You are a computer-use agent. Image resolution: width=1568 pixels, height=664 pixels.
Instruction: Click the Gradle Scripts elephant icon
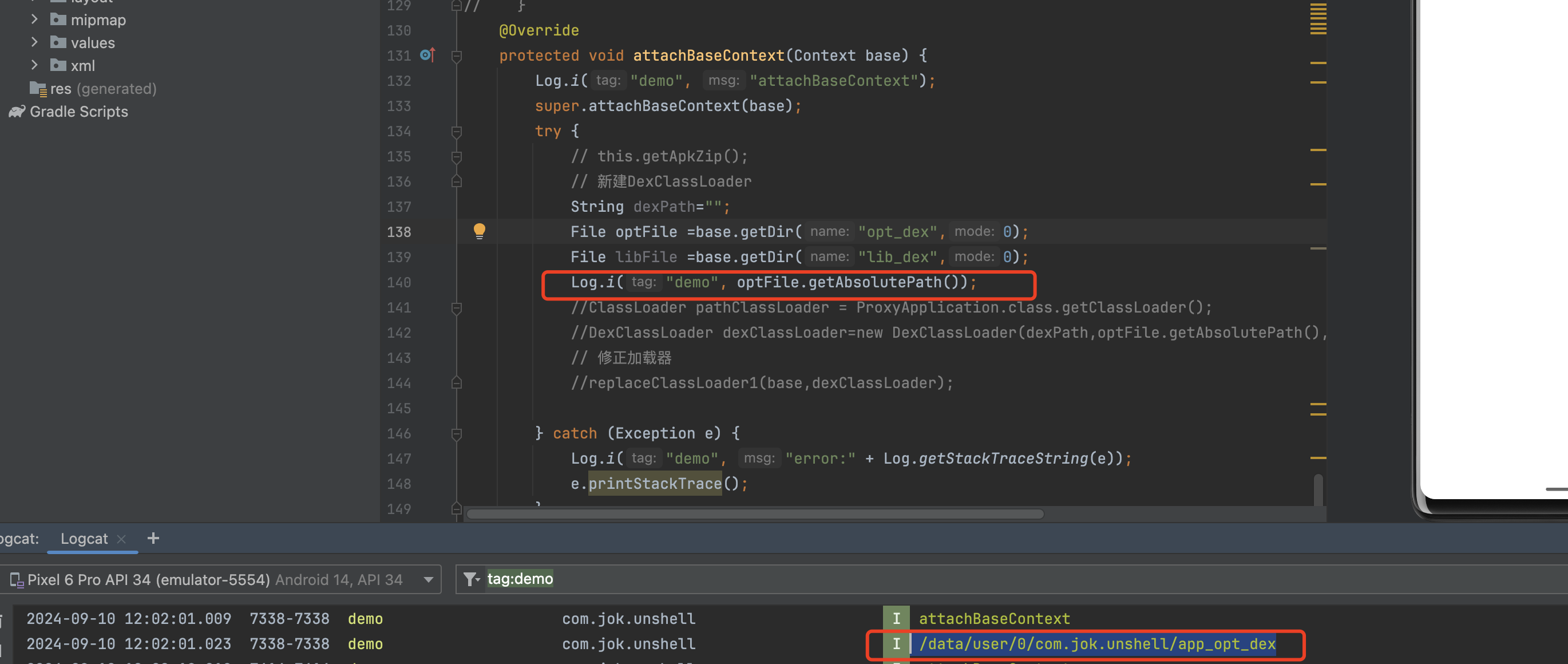pyautogui.click(x=17, y=112)
